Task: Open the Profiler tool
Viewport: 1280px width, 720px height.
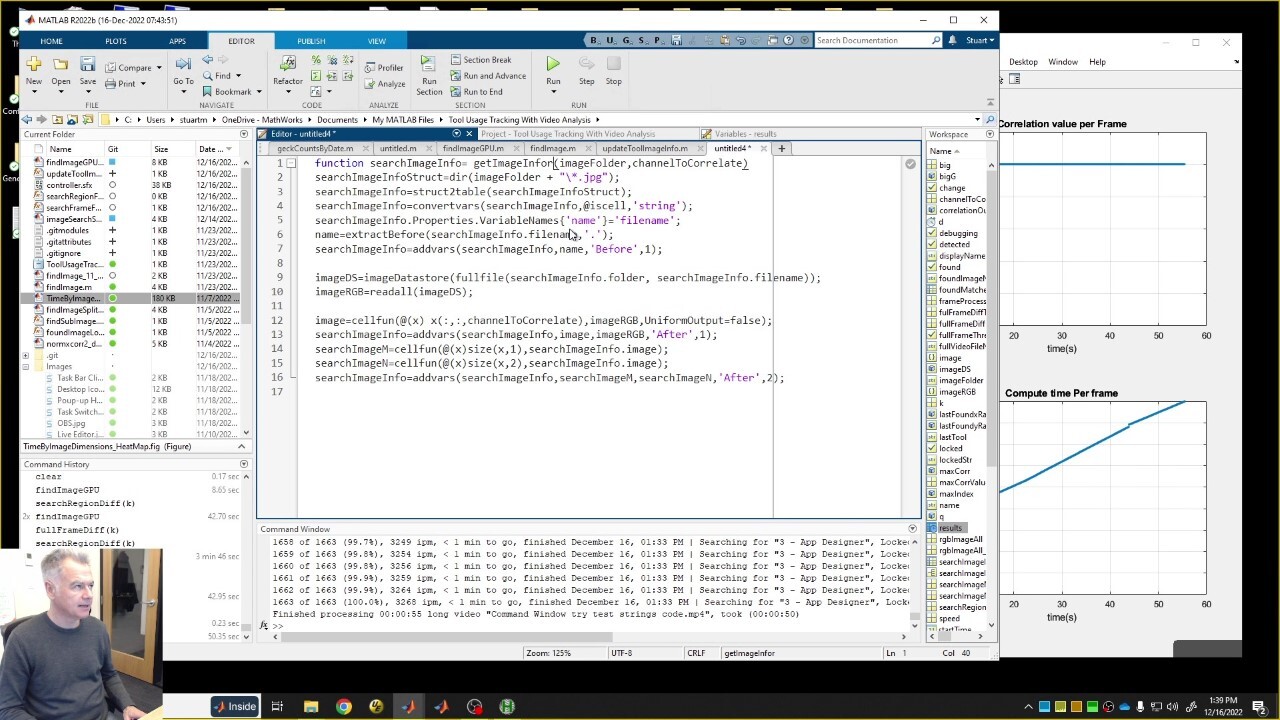Action: click(x=382, y=68)
